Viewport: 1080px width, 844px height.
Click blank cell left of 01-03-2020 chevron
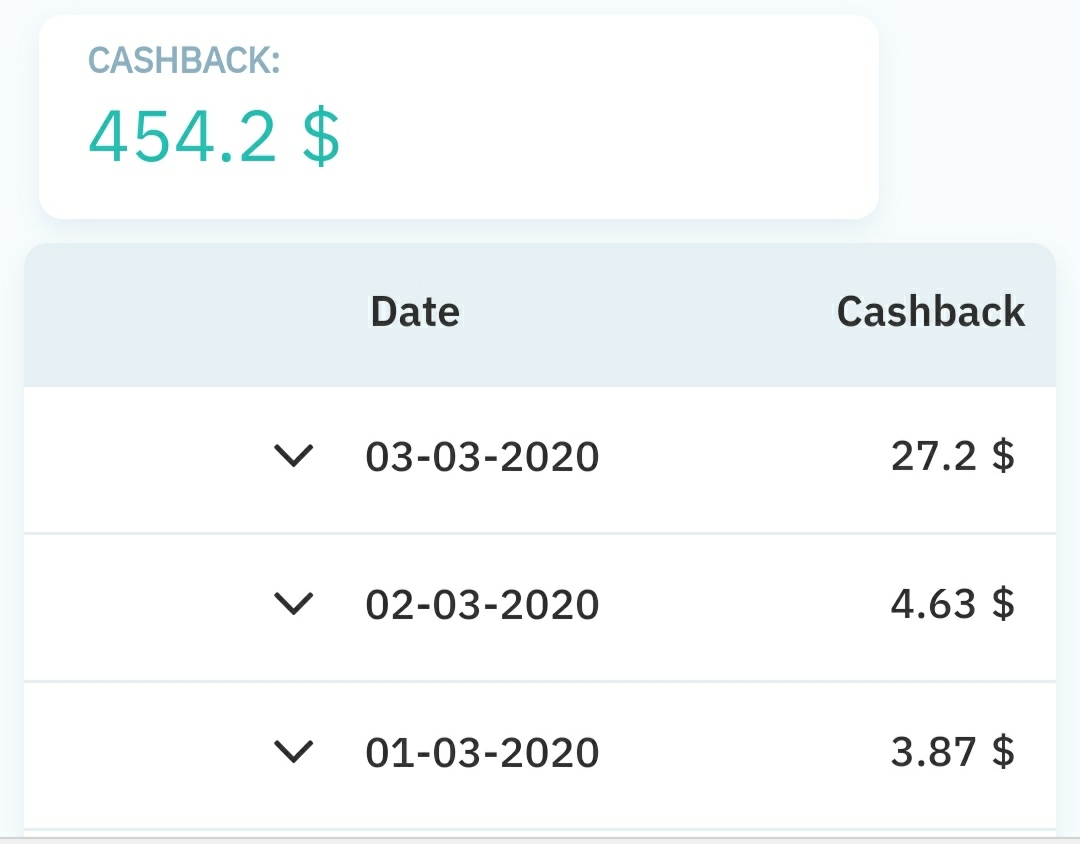(x=138, y=754)
